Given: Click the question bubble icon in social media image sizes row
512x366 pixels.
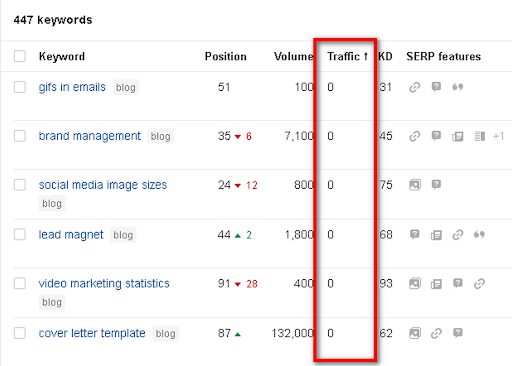Looking at the screenshot, I should (436, 184).
